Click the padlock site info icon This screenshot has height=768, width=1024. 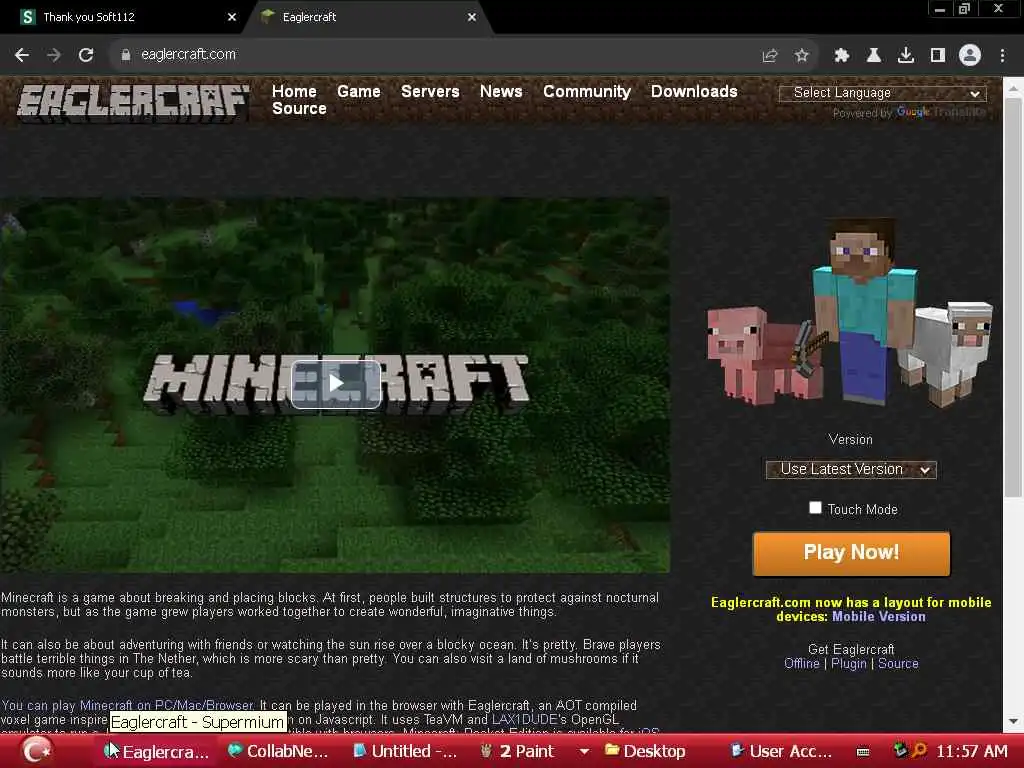click(125, 55)
